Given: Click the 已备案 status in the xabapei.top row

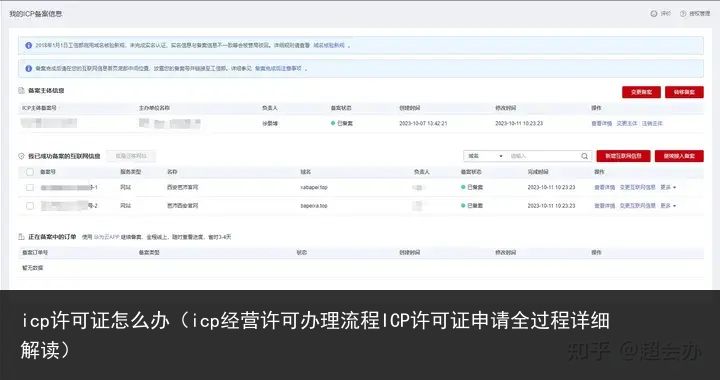Looking at the screenshot, I should click(472, 187).
